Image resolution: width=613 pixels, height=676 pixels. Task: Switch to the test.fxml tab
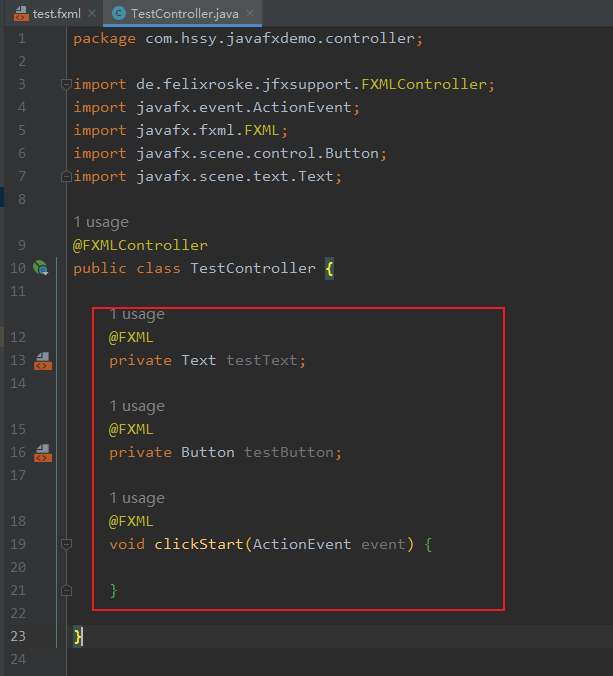click(56, 14)
